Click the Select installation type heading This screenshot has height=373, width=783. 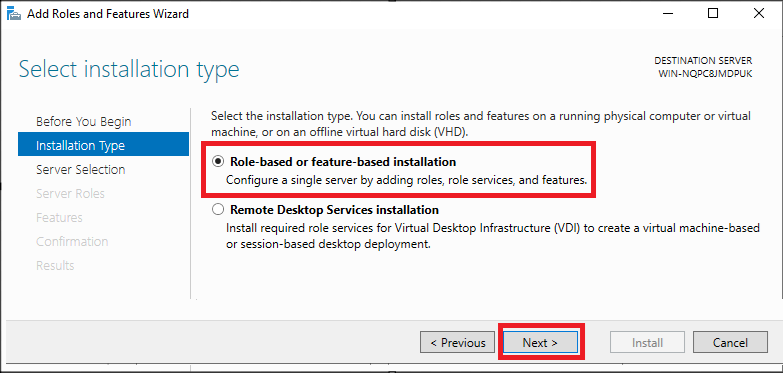click(x=129, y=69)
